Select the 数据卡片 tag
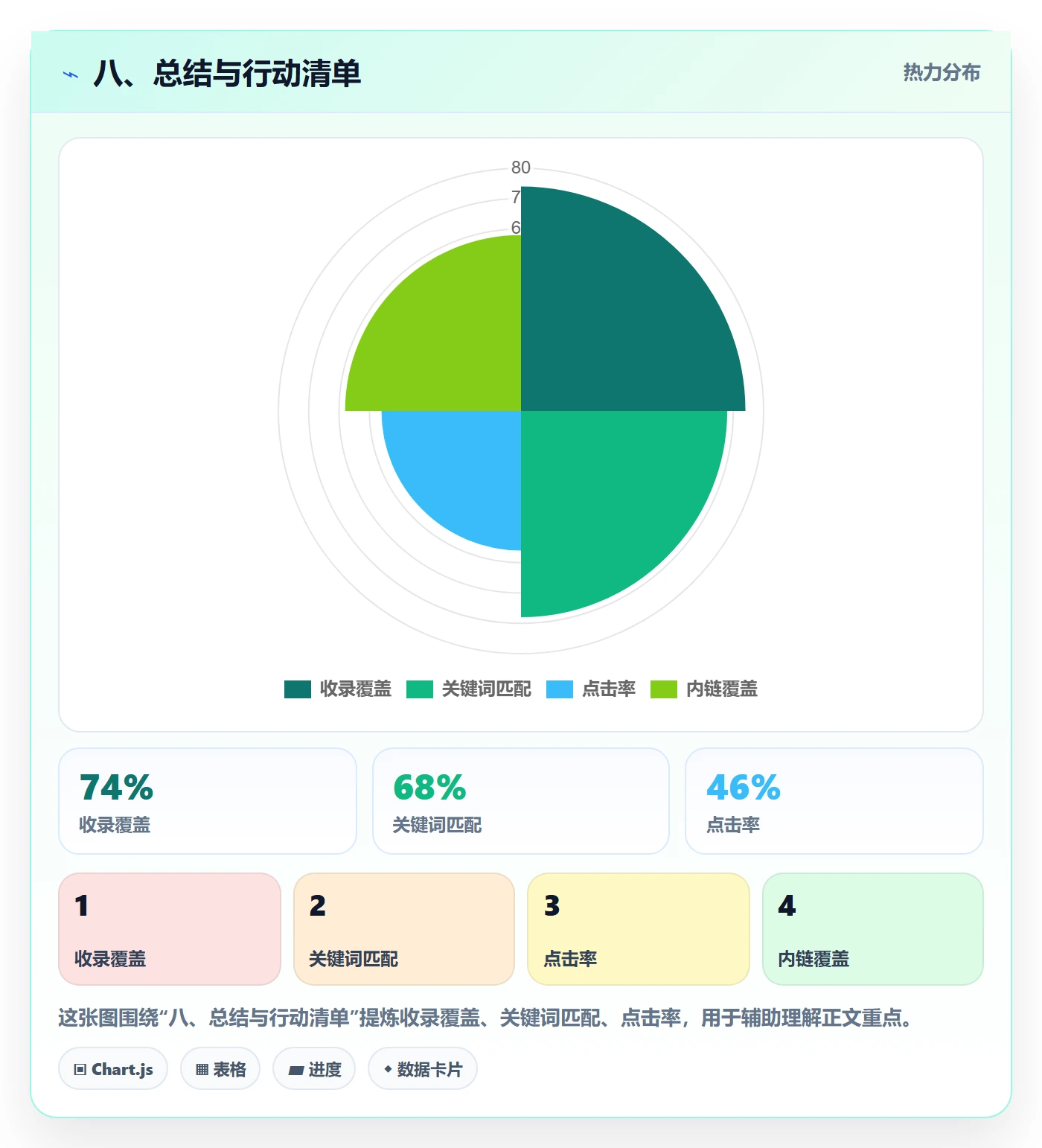 click(423, 1069)
